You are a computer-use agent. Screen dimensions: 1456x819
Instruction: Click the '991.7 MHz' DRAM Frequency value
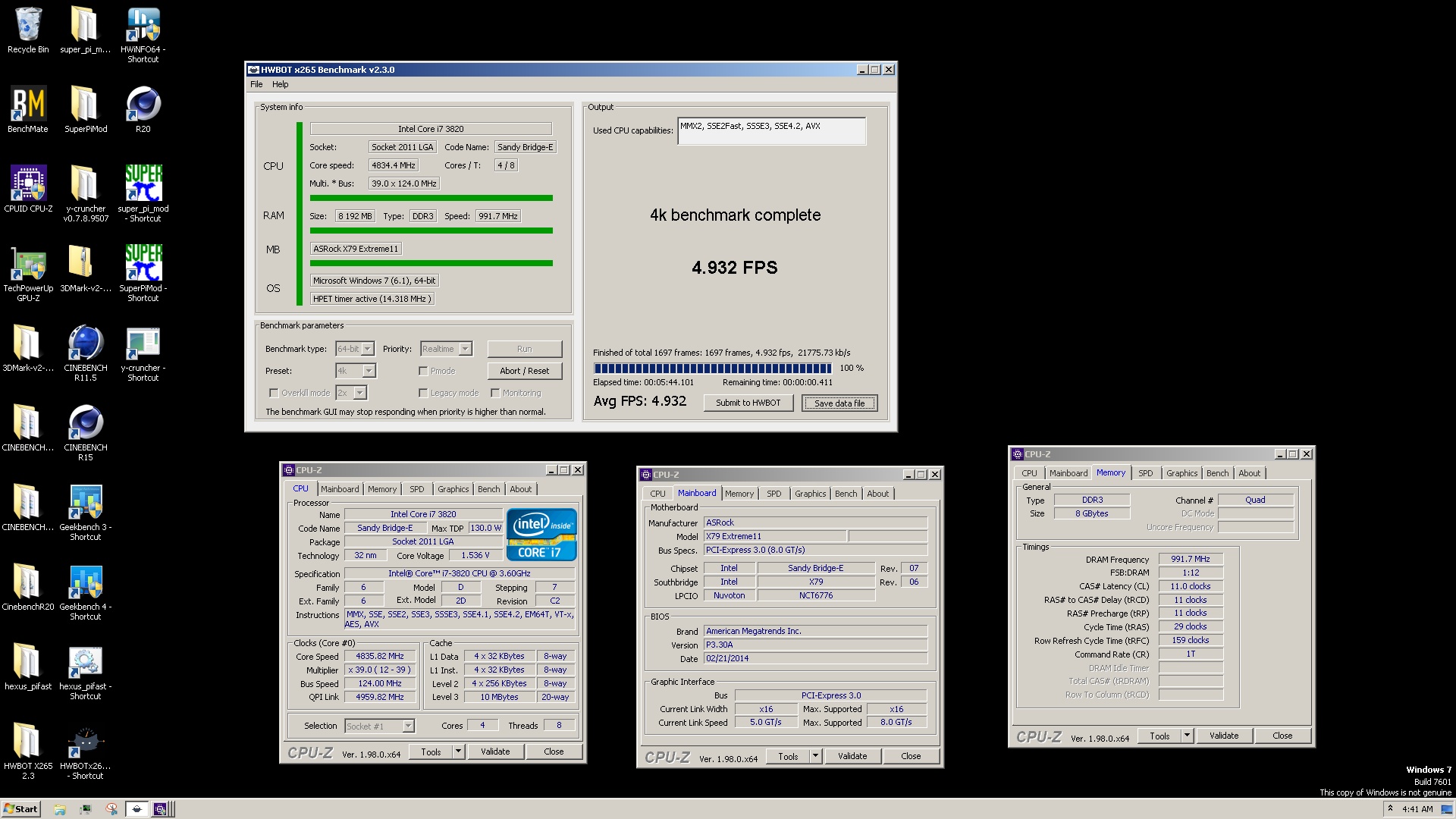click(x=1190, y=559)
